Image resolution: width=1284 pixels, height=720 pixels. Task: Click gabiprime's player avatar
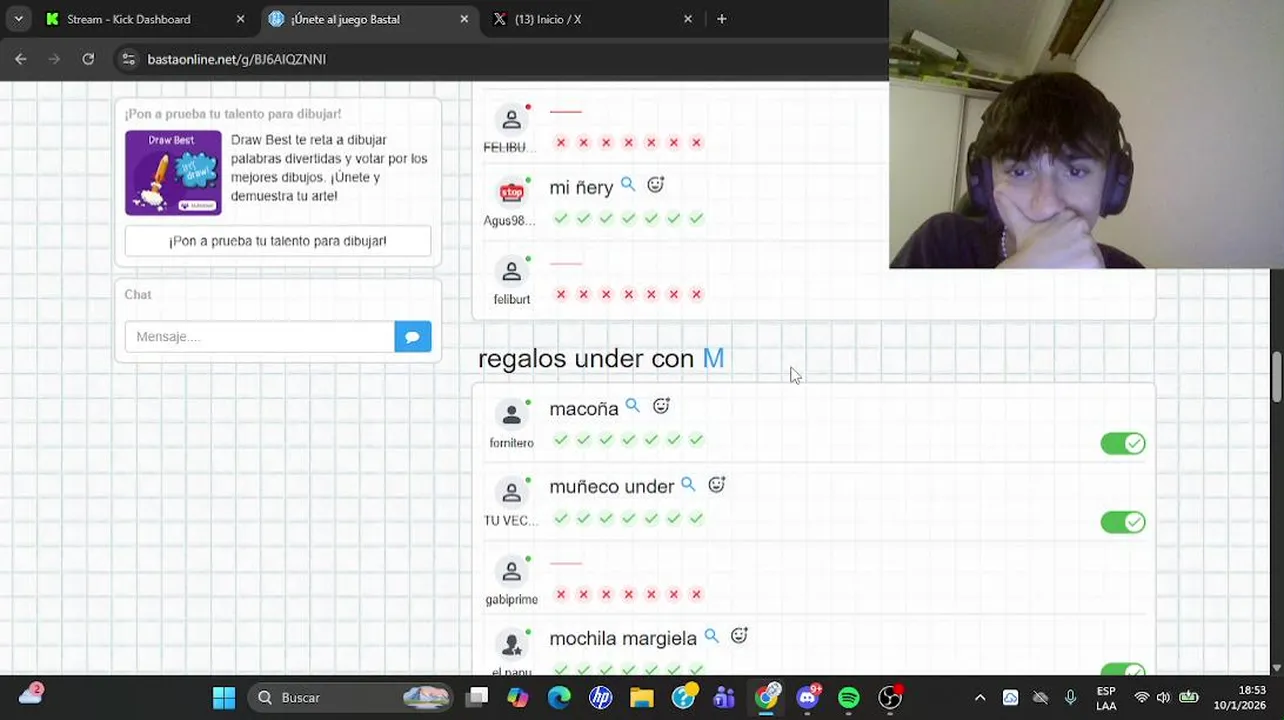coord(511,571)
